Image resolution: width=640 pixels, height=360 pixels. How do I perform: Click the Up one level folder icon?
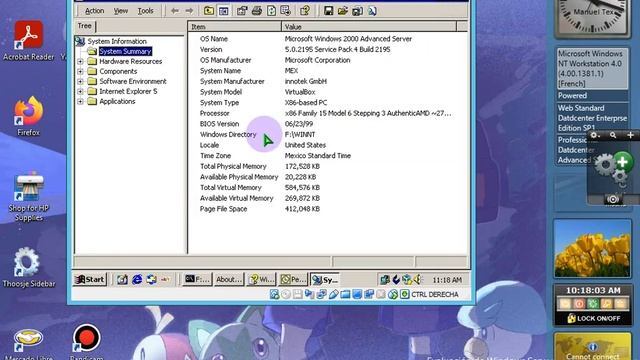pyautogui.click(x=209, y=11)
